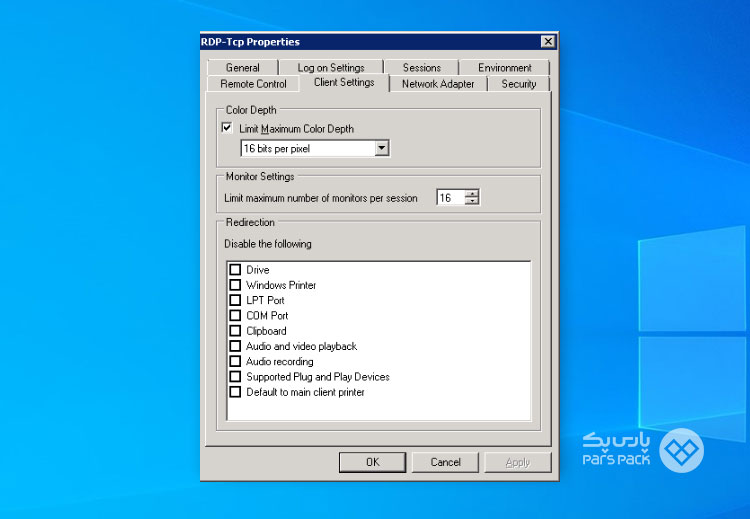Click the Cancel button
This screenshot has height=519, width=750.
click(445, 462)
